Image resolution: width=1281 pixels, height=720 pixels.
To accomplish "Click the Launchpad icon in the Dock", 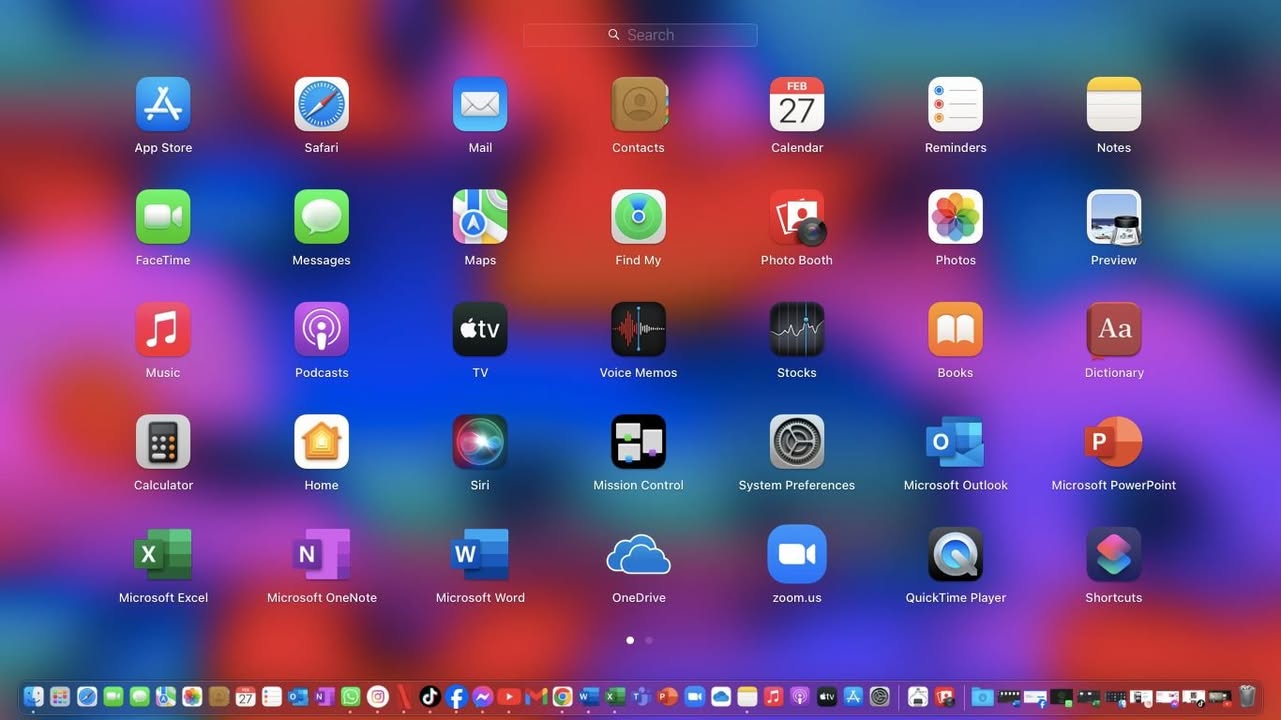I will click(60, 697).
